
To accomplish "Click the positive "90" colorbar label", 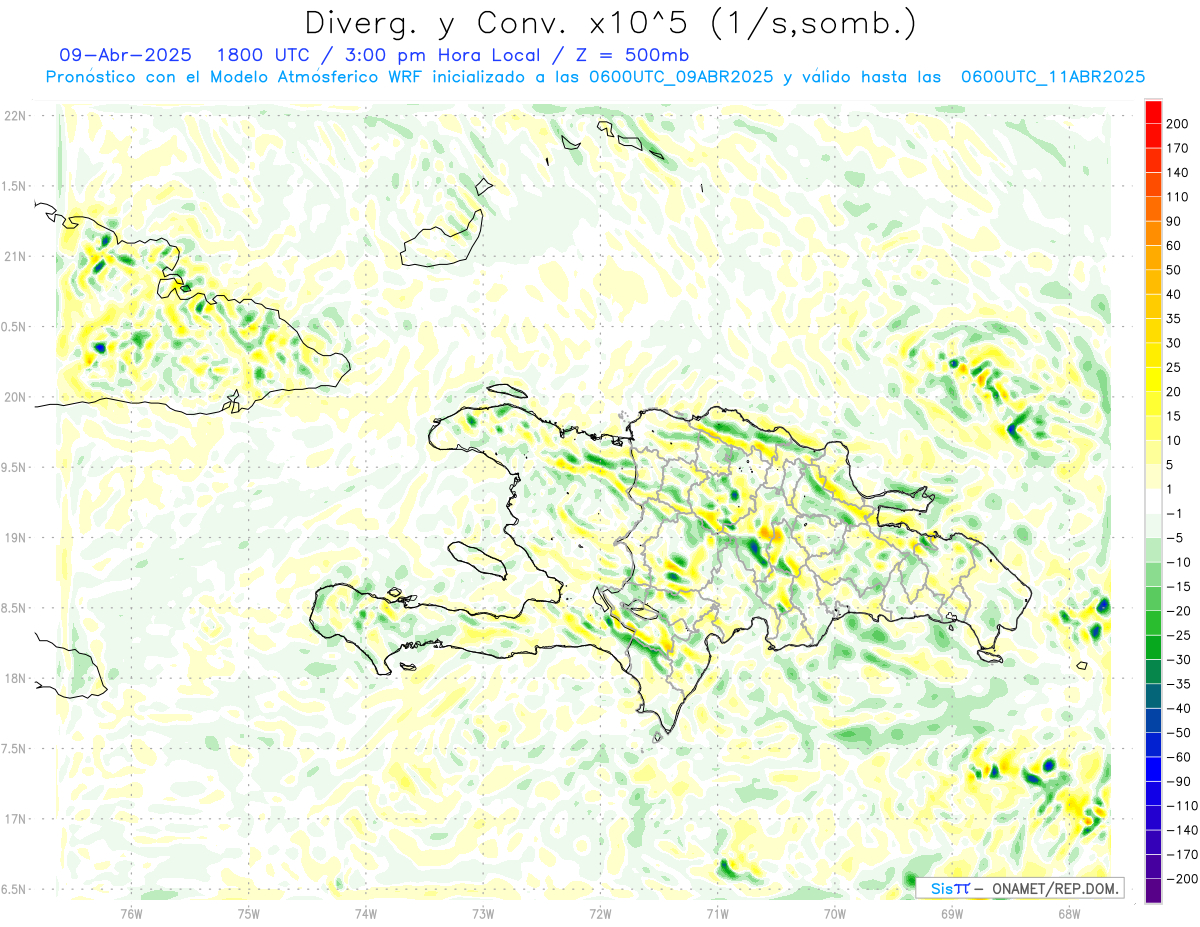I will pyautogui.click(x=1176, y=221).
